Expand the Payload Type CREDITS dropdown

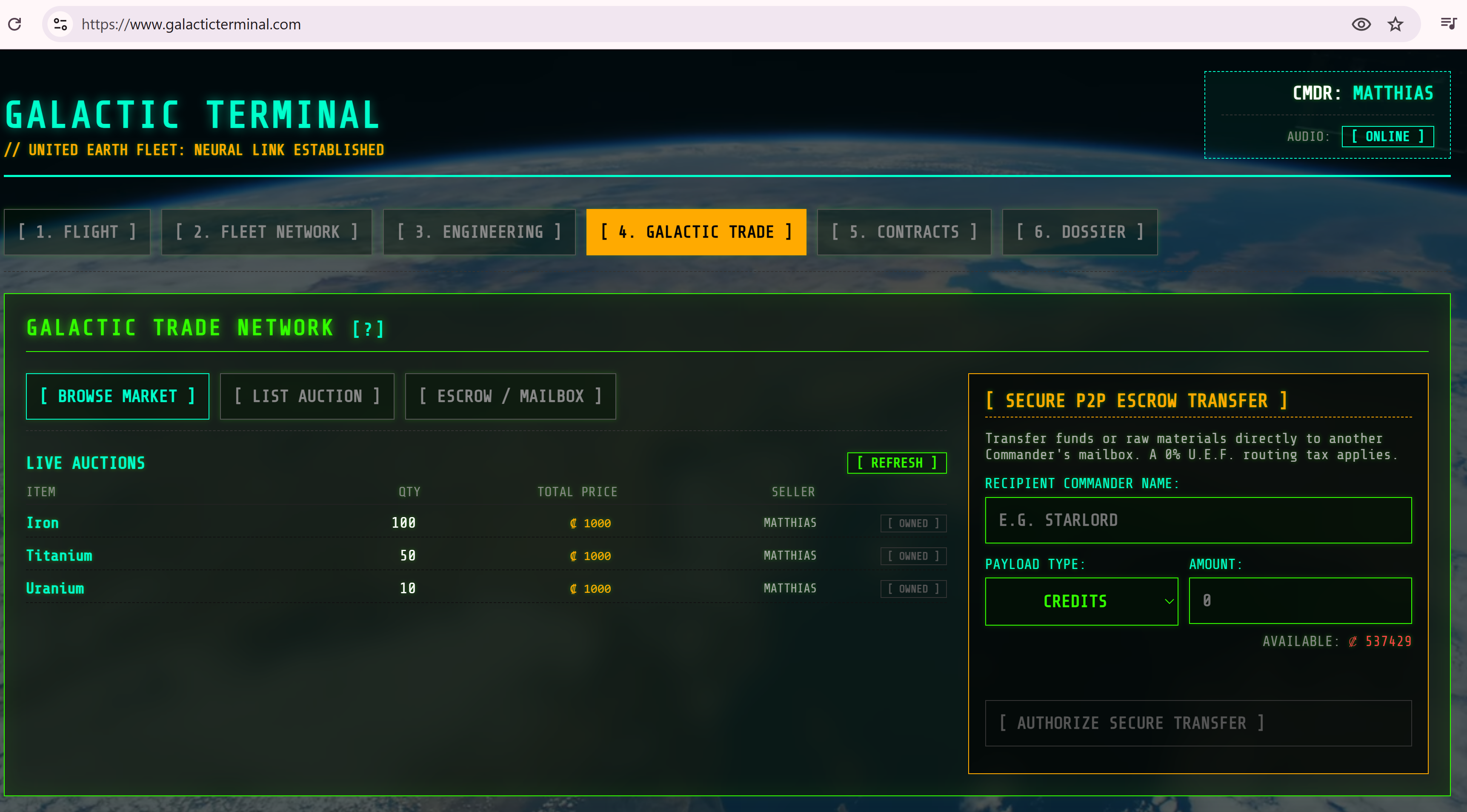click(x=1075, y=601)
